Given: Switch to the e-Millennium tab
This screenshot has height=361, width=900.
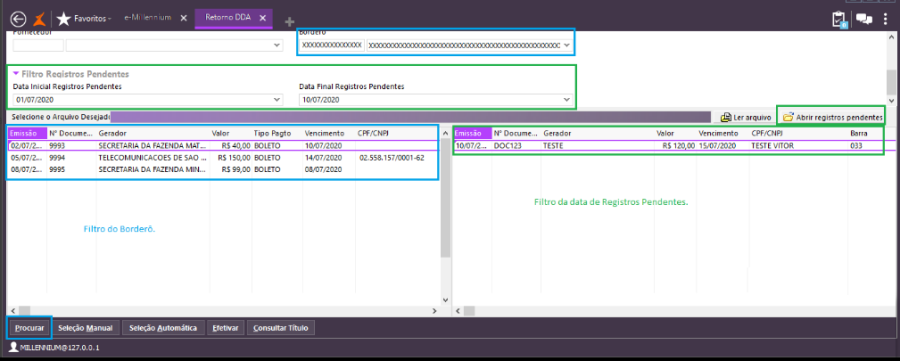Looking at the screenshot, I should point(148,18).
